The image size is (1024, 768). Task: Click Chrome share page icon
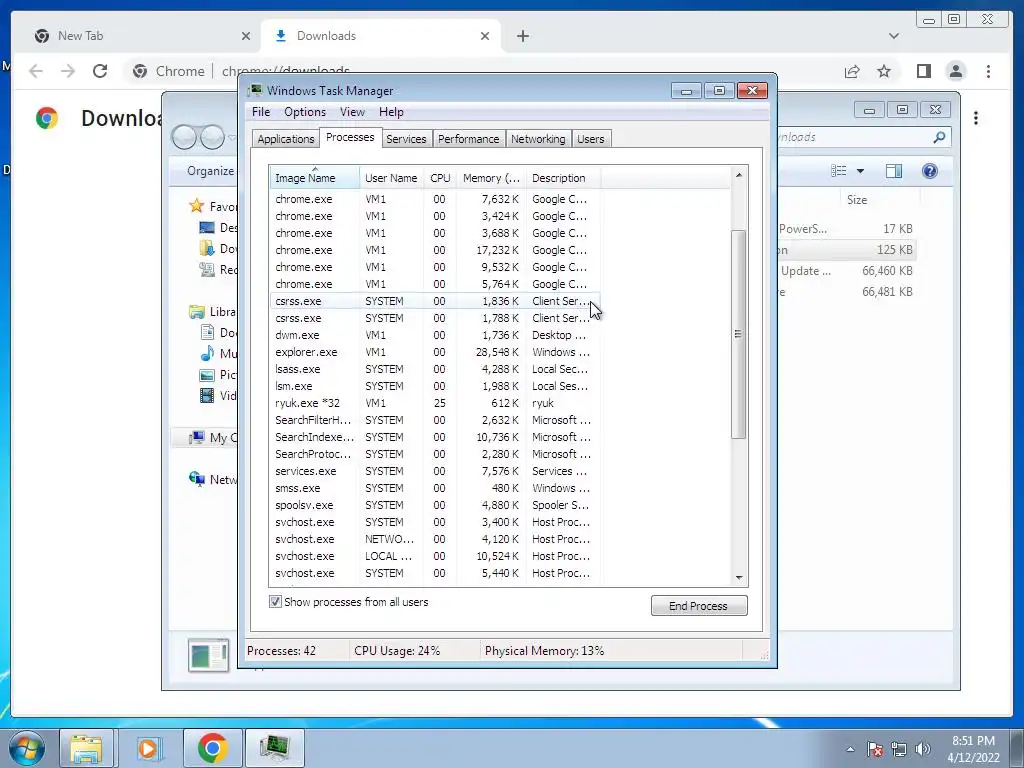pos(852,71)
